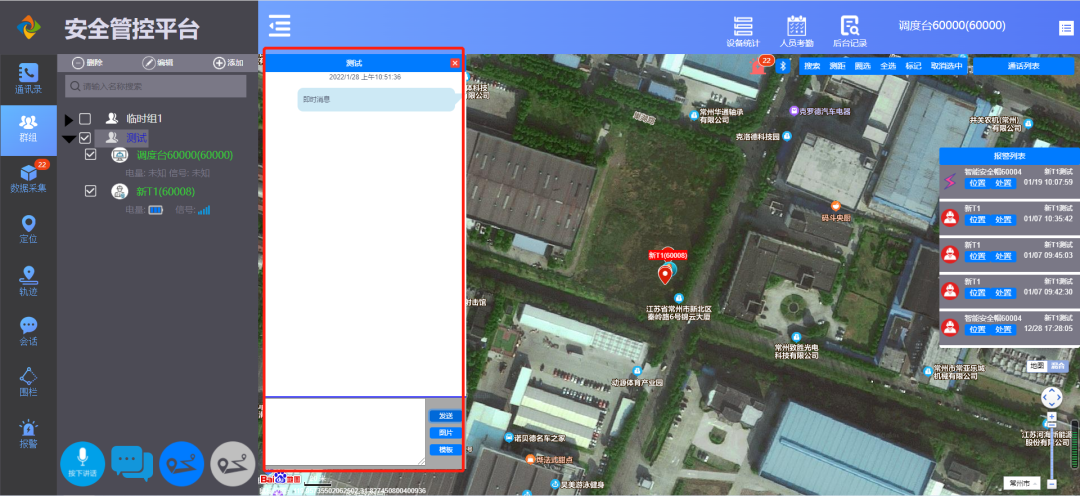Switch map to 混合 hybrid view
Viewport: 1080px width, 496px height.
point(1057,365)
